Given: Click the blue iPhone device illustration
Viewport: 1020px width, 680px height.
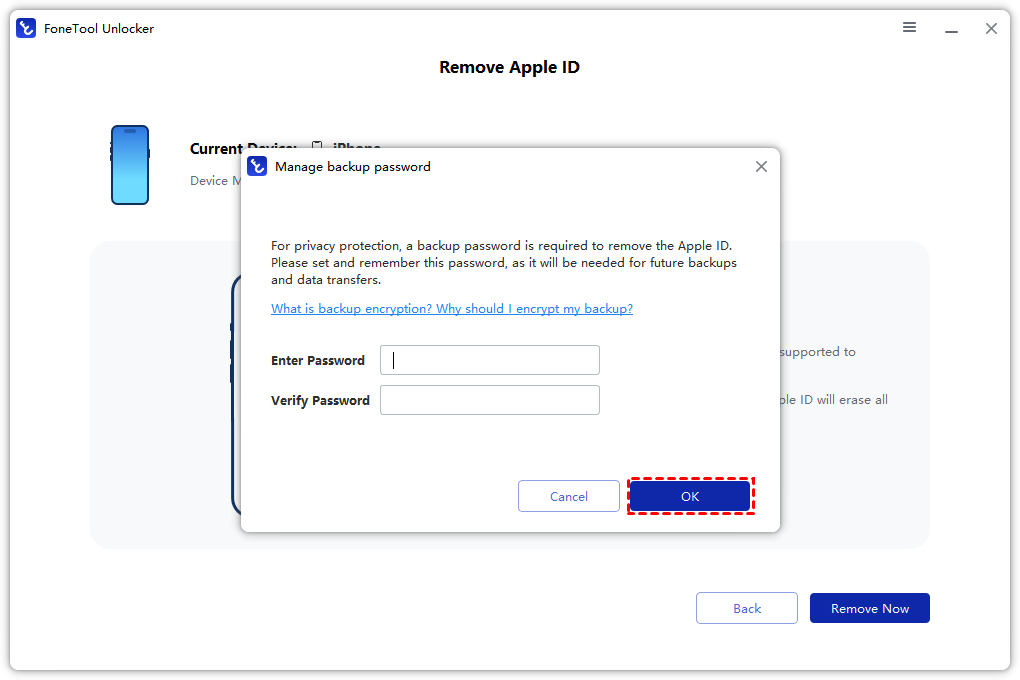Looking at the screenshot, I should coord(130,165).
